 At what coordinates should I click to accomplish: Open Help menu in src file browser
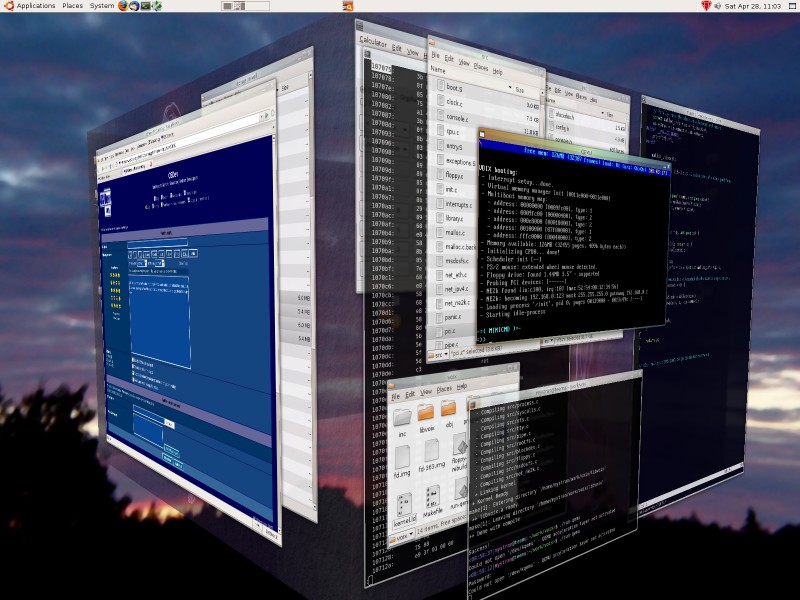(x=497, y=72)
